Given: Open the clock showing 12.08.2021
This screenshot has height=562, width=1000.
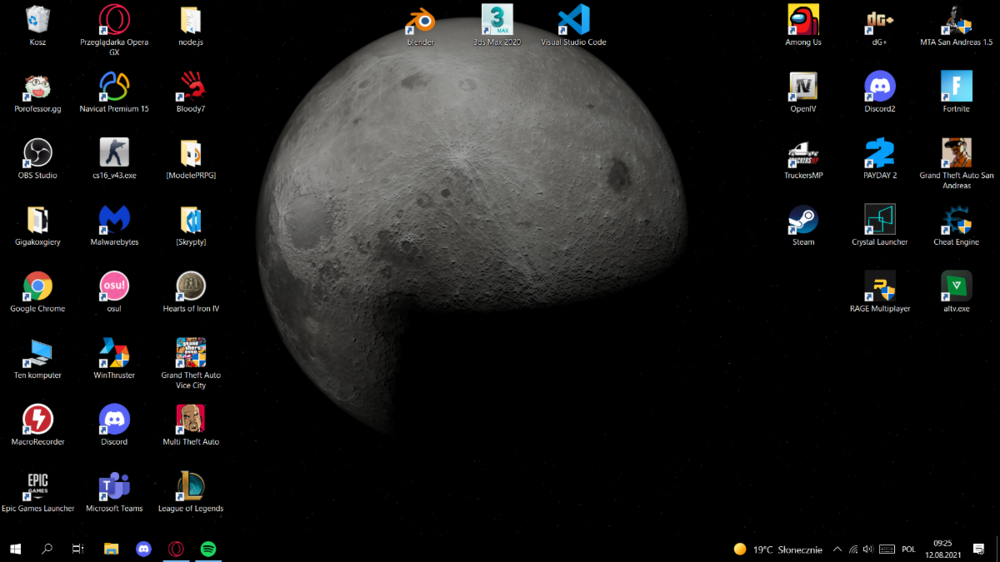Looking at the screenshot, I should (x=943, y=549).
